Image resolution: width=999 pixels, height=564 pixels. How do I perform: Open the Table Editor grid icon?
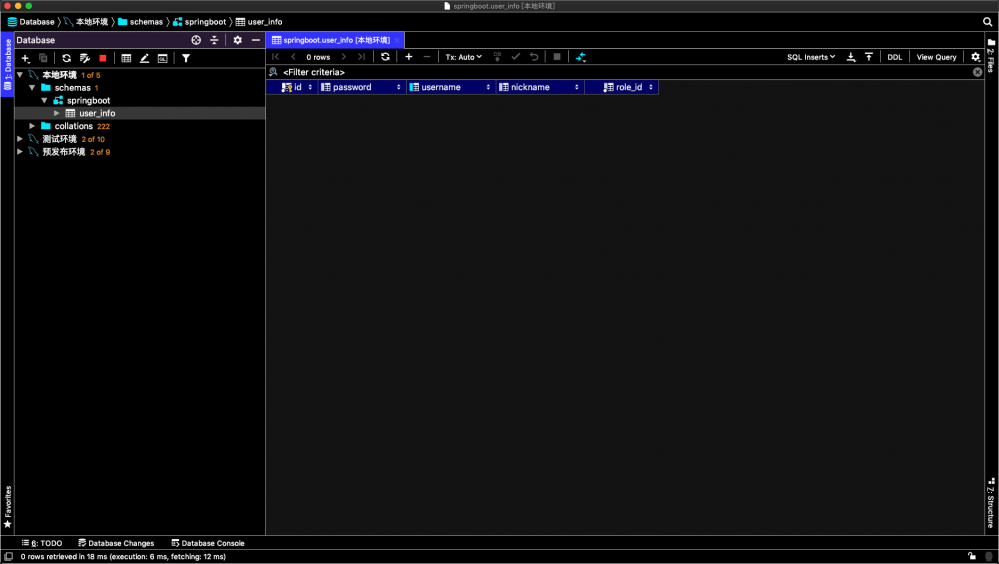pos(126,58)
